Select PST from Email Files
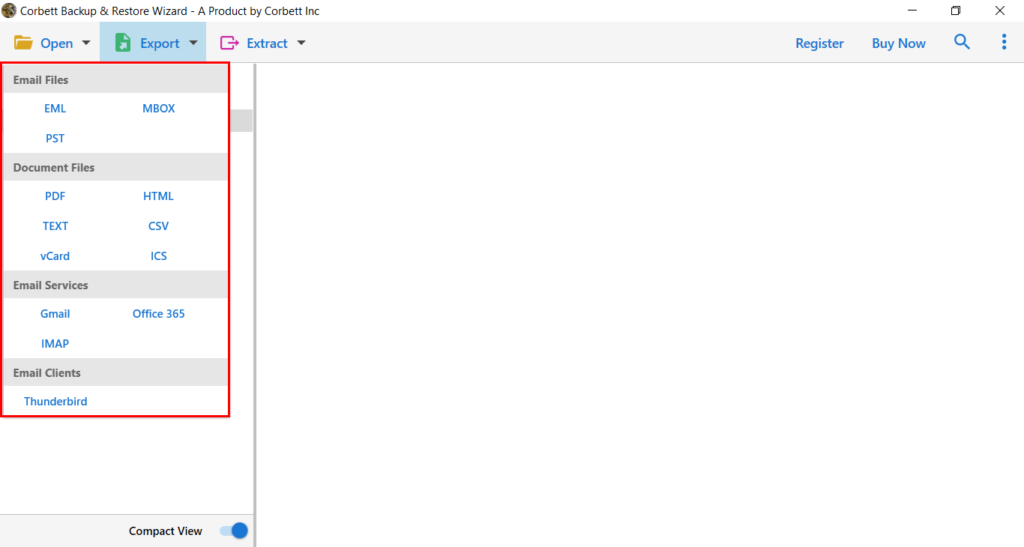 (55, 138)
